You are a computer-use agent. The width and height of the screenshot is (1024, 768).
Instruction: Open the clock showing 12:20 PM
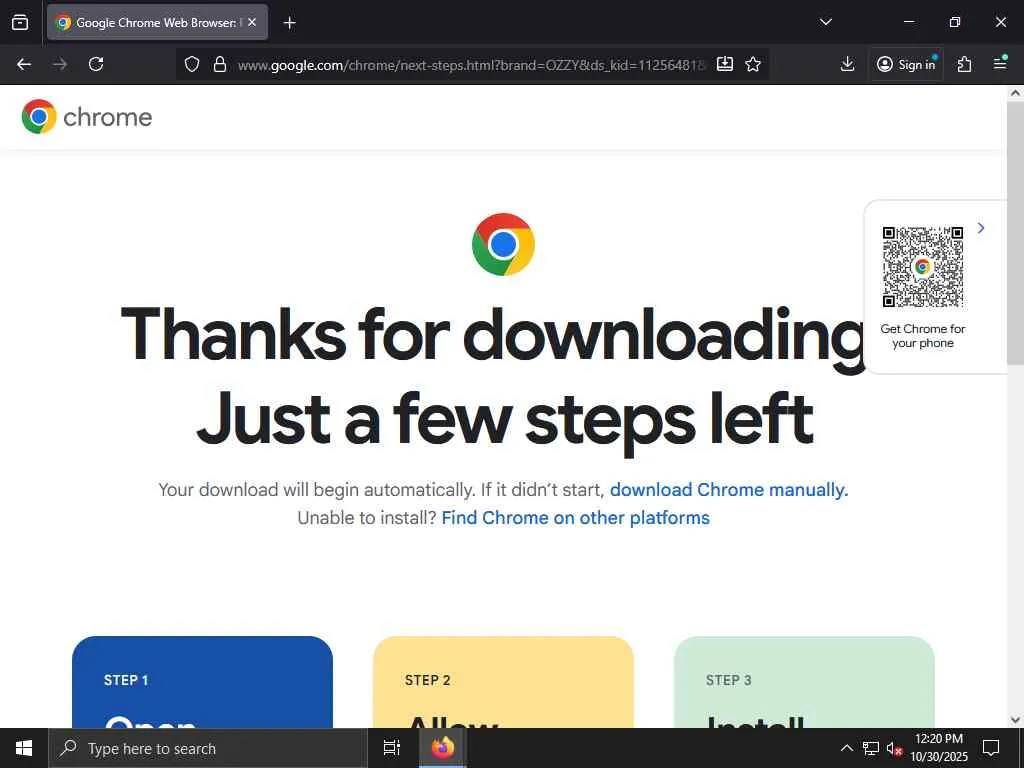(x=938, y=748)
